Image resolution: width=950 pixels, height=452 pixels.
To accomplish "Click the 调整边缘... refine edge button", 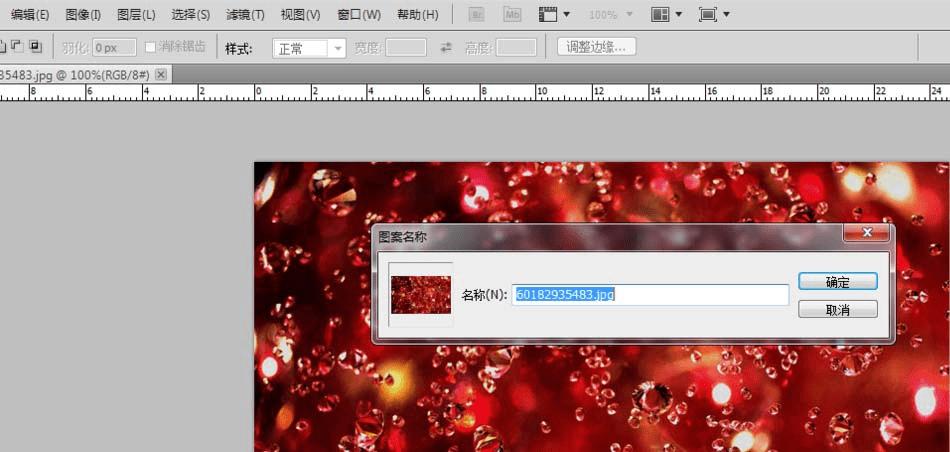I will point(596,47).
